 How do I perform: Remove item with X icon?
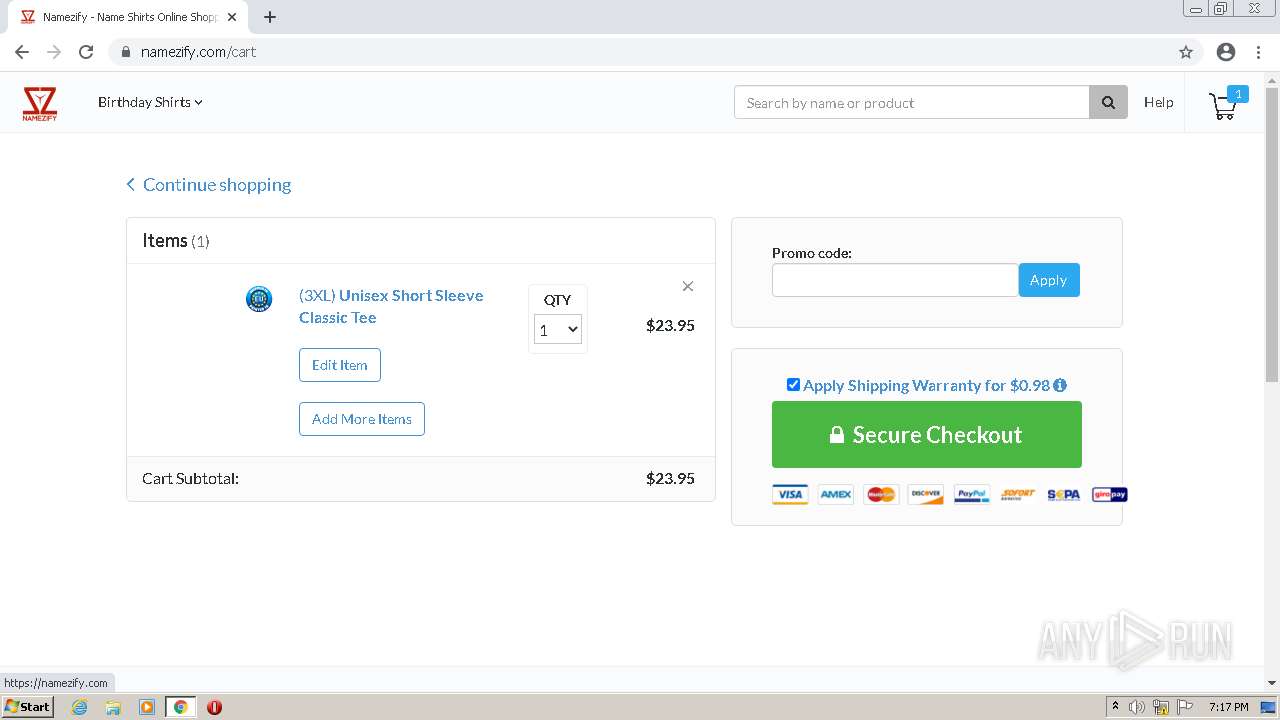pos(688,286)
